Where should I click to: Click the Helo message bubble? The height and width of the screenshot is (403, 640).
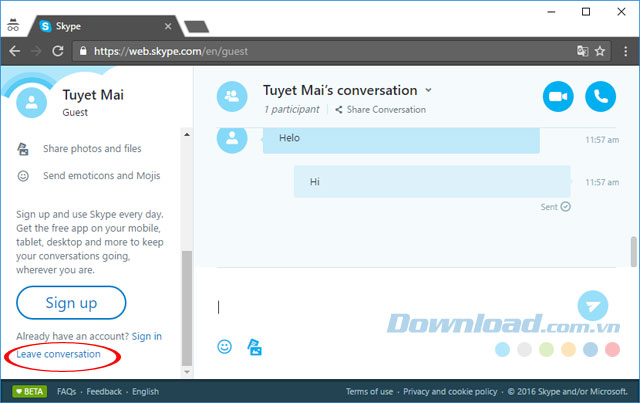pos(401,140)
